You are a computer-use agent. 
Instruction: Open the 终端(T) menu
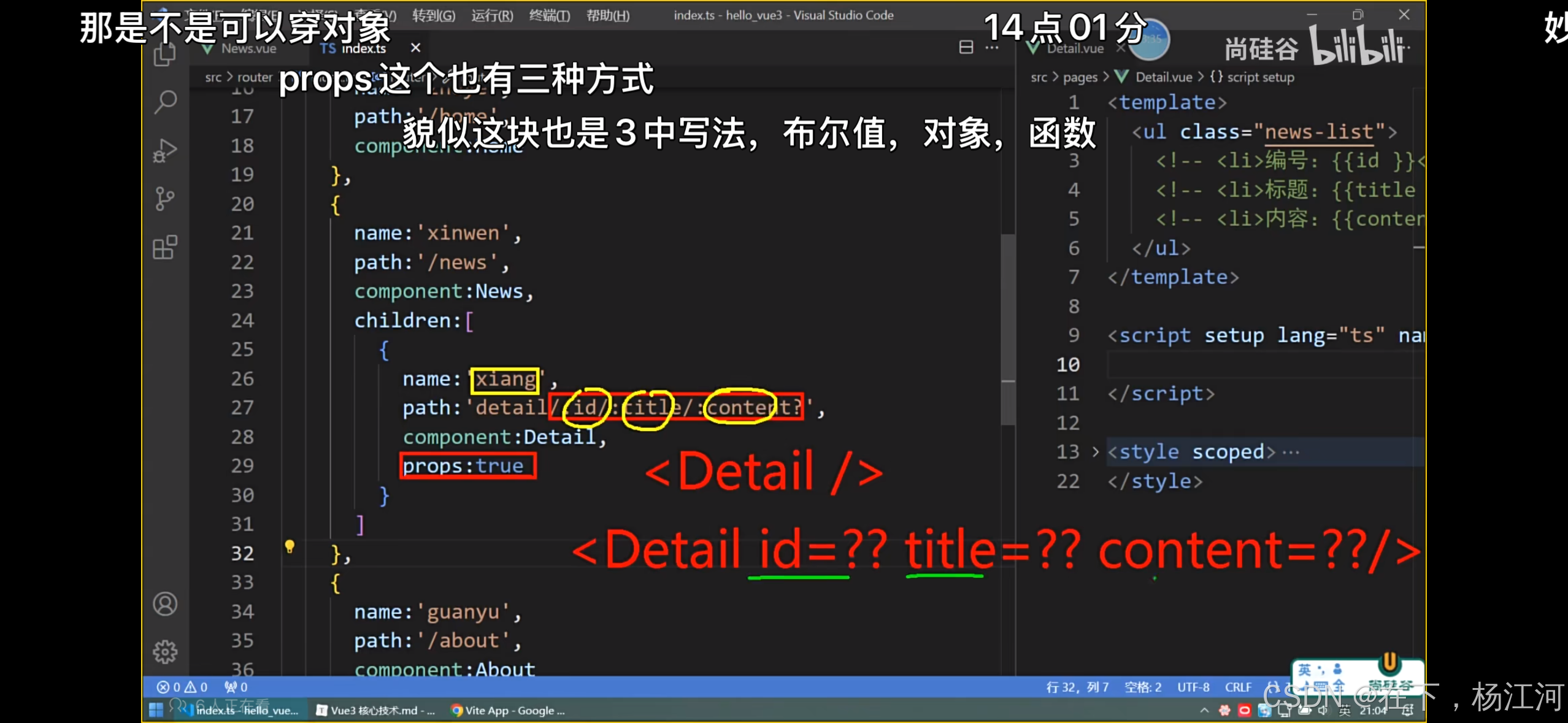pyautogui.click(x=548, y=15)
